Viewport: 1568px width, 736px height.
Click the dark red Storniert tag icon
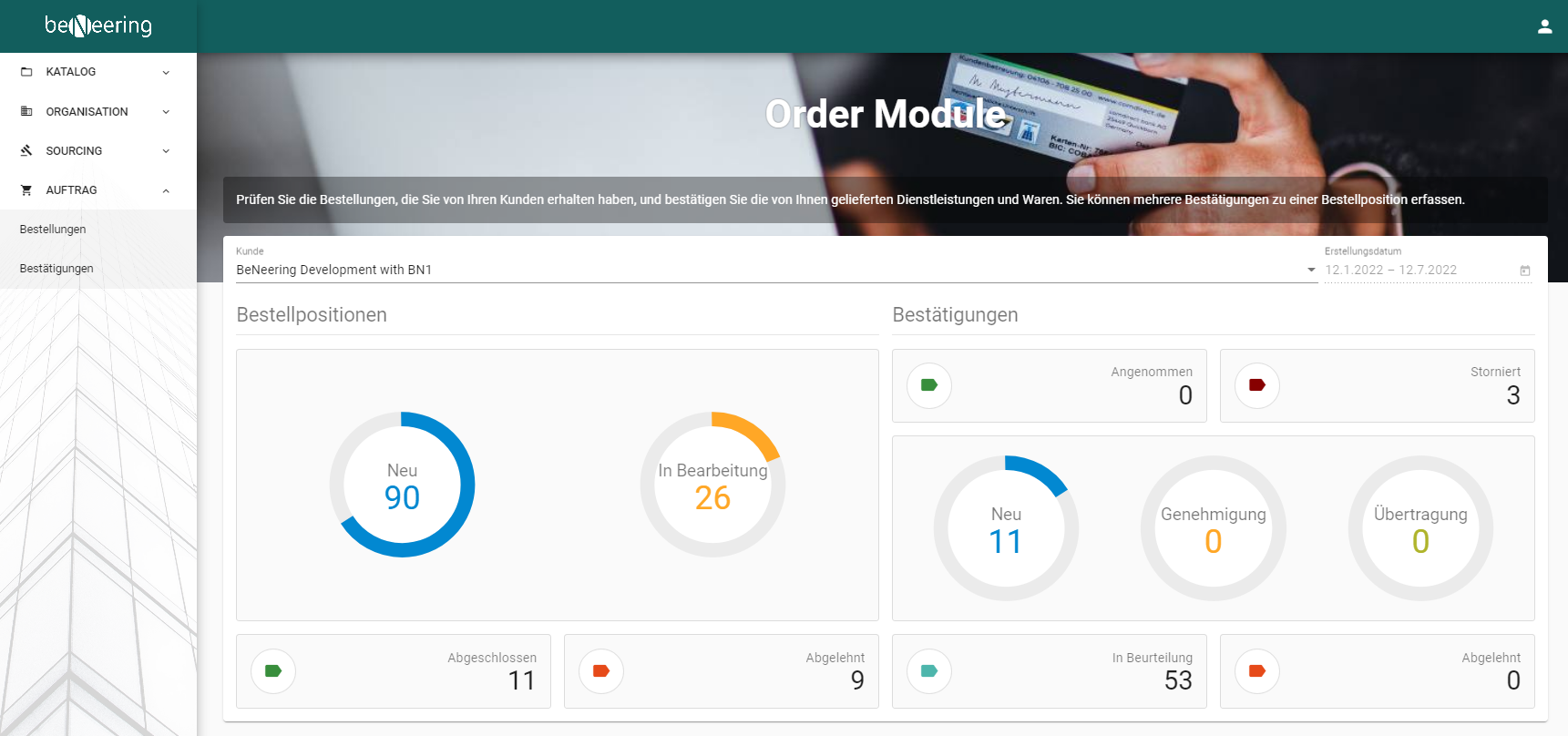(1257, 385)
